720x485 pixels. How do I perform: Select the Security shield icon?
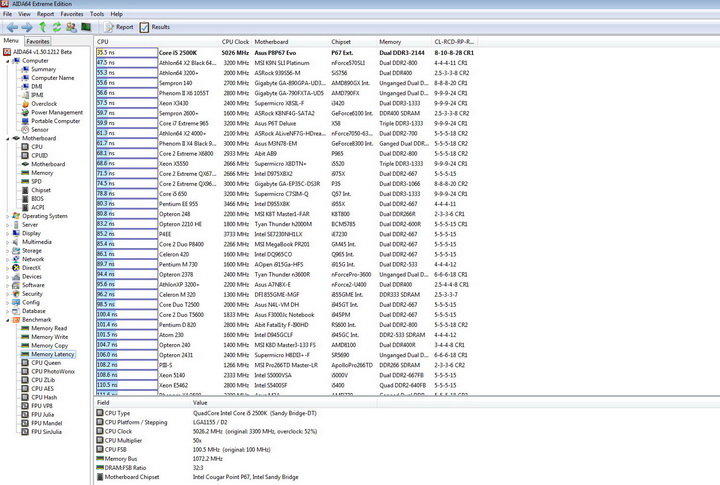[16, 294]
